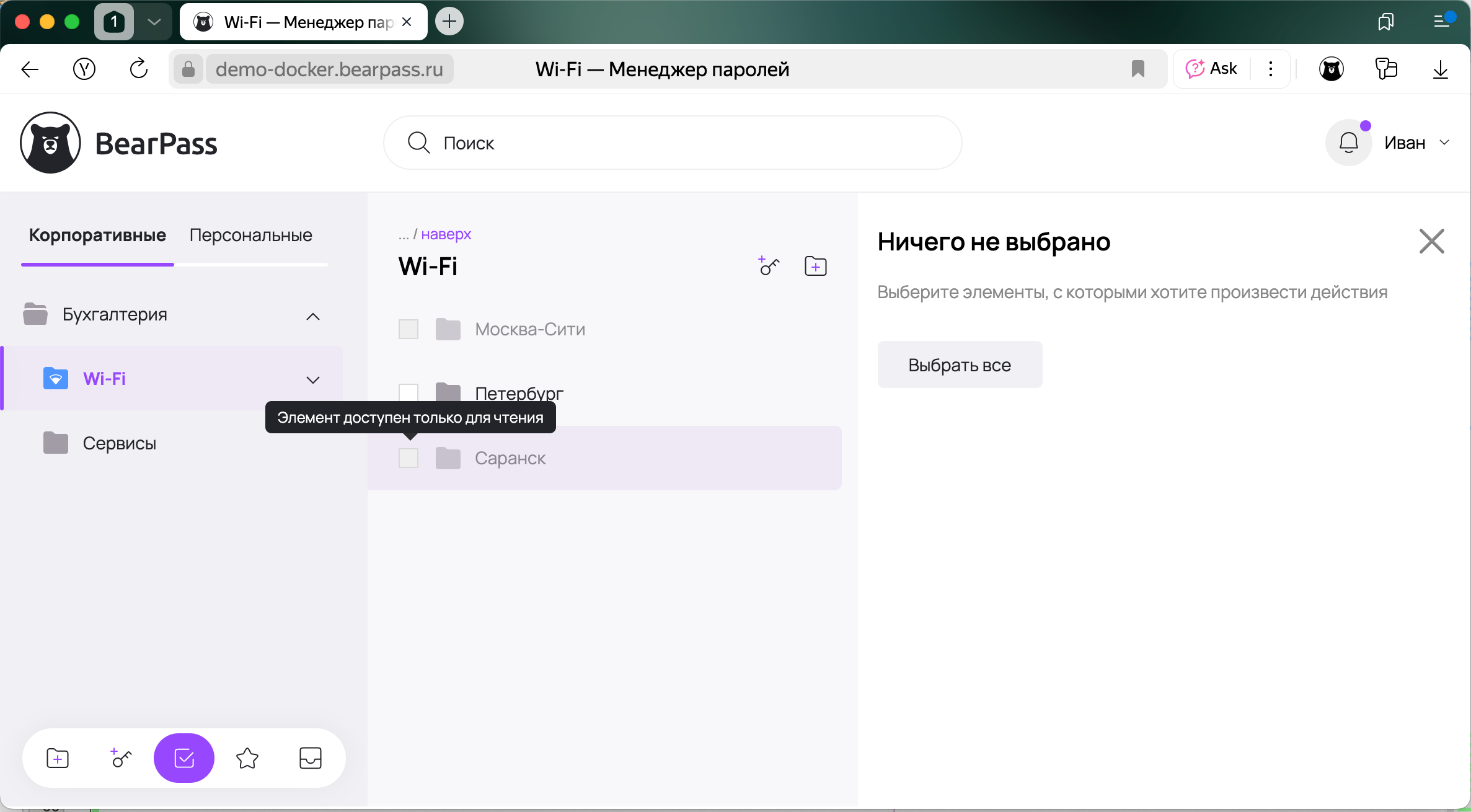Open the notifications bell
Viewport: 1471px width, 812px height.
pyautogui.click(x=1348, y=143)
